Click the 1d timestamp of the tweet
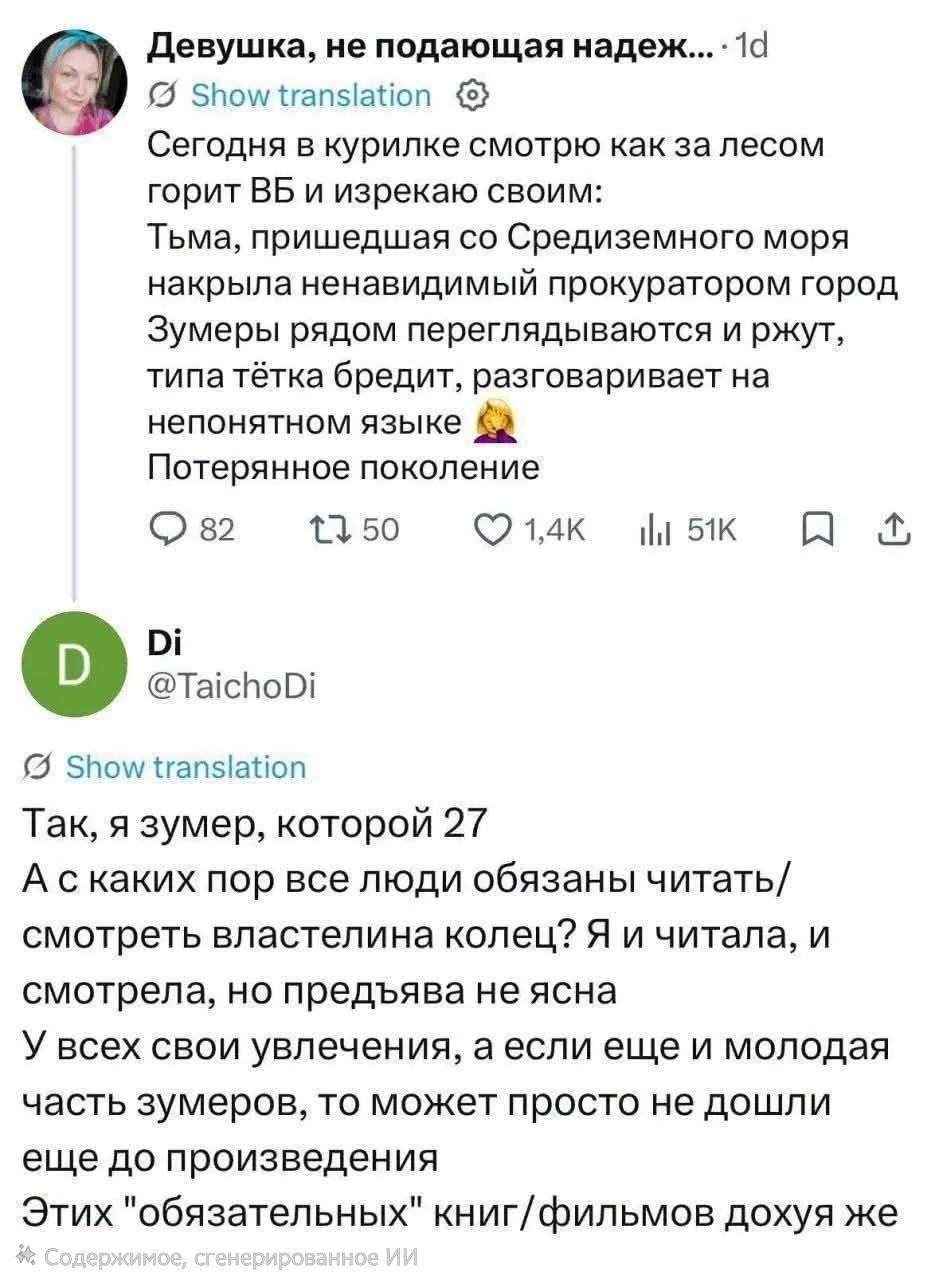 click(x=746, y=46)
